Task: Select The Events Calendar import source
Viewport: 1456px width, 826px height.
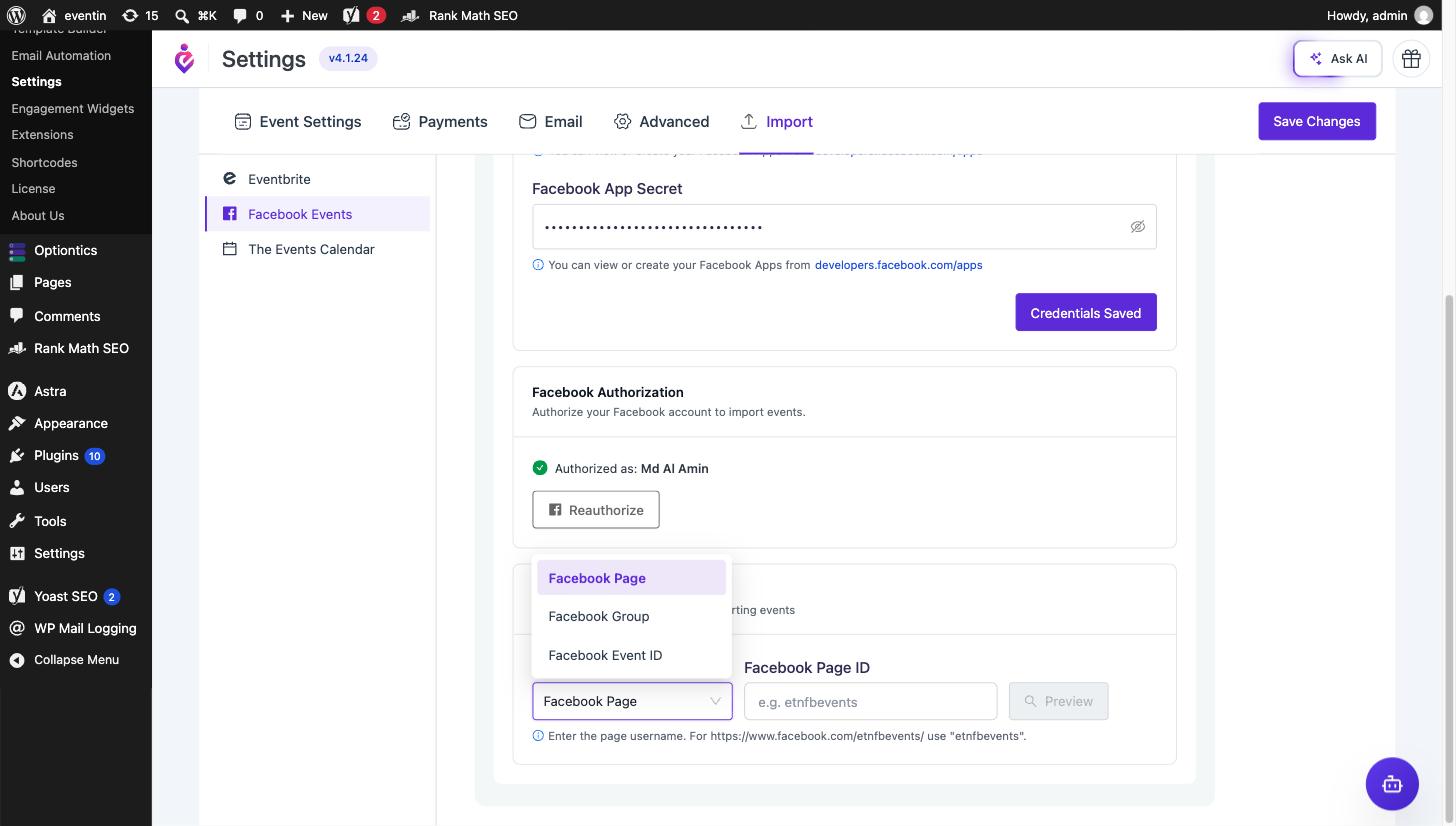Action: [x=318, y=249]
